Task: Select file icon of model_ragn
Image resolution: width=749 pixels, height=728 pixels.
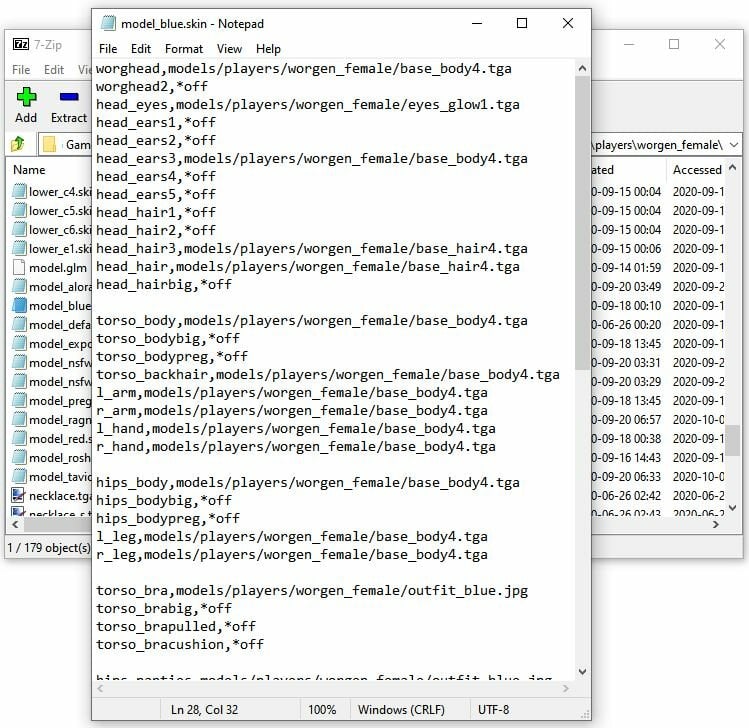Action: tap(19, 419)
